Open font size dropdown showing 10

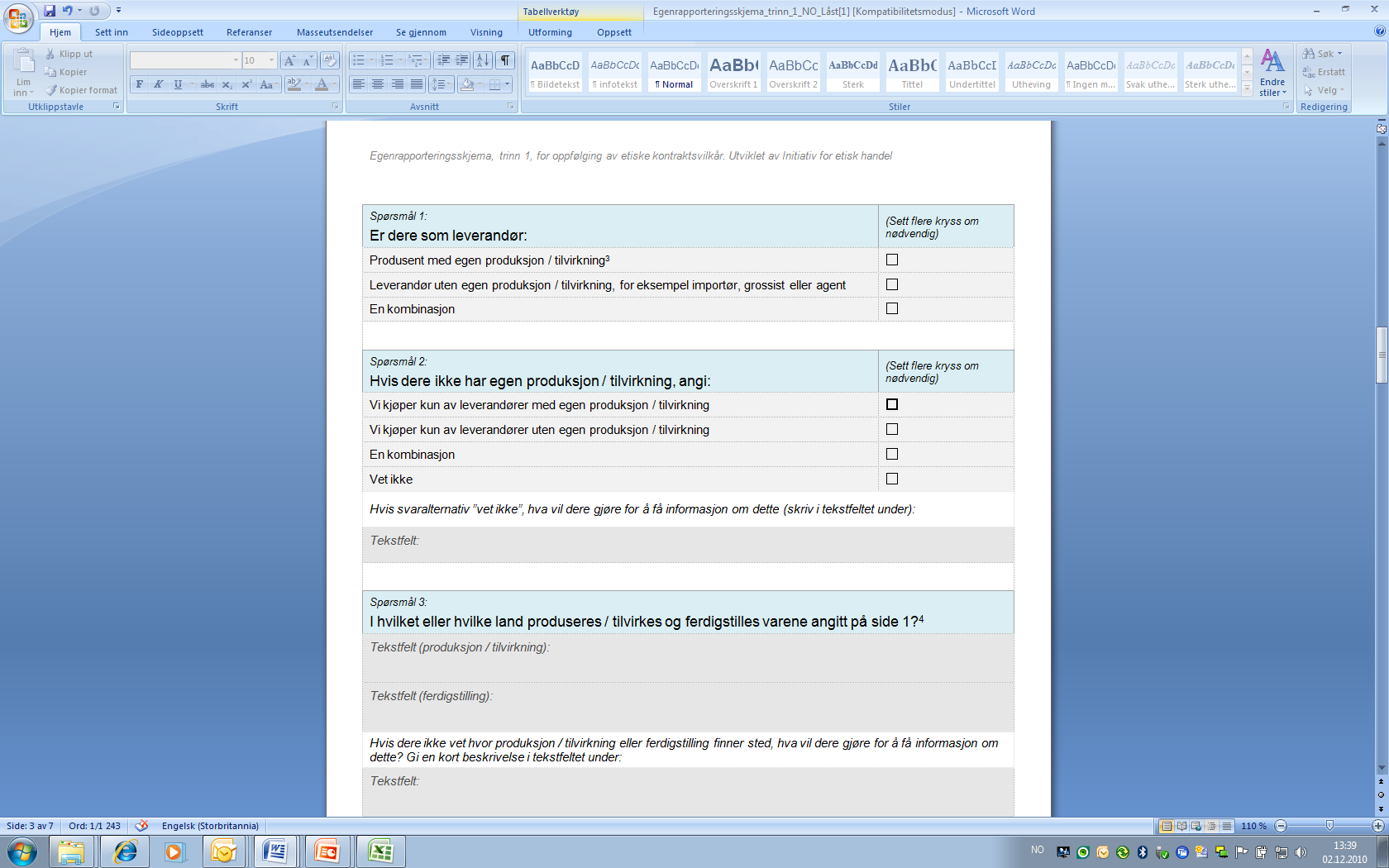click(271, 60)
